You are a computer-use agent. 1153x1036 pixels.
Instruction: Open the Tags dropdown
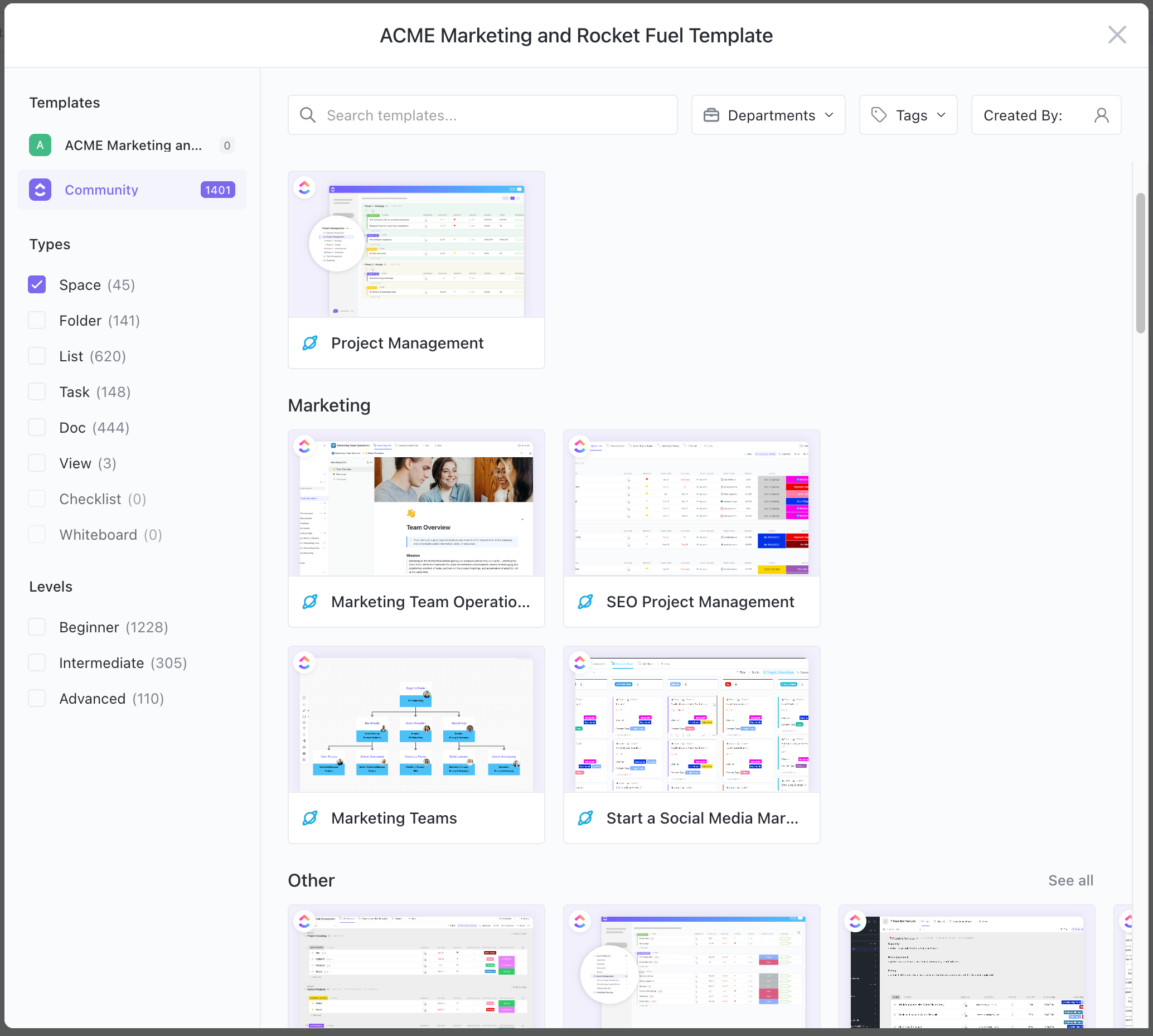pos(908,115)
